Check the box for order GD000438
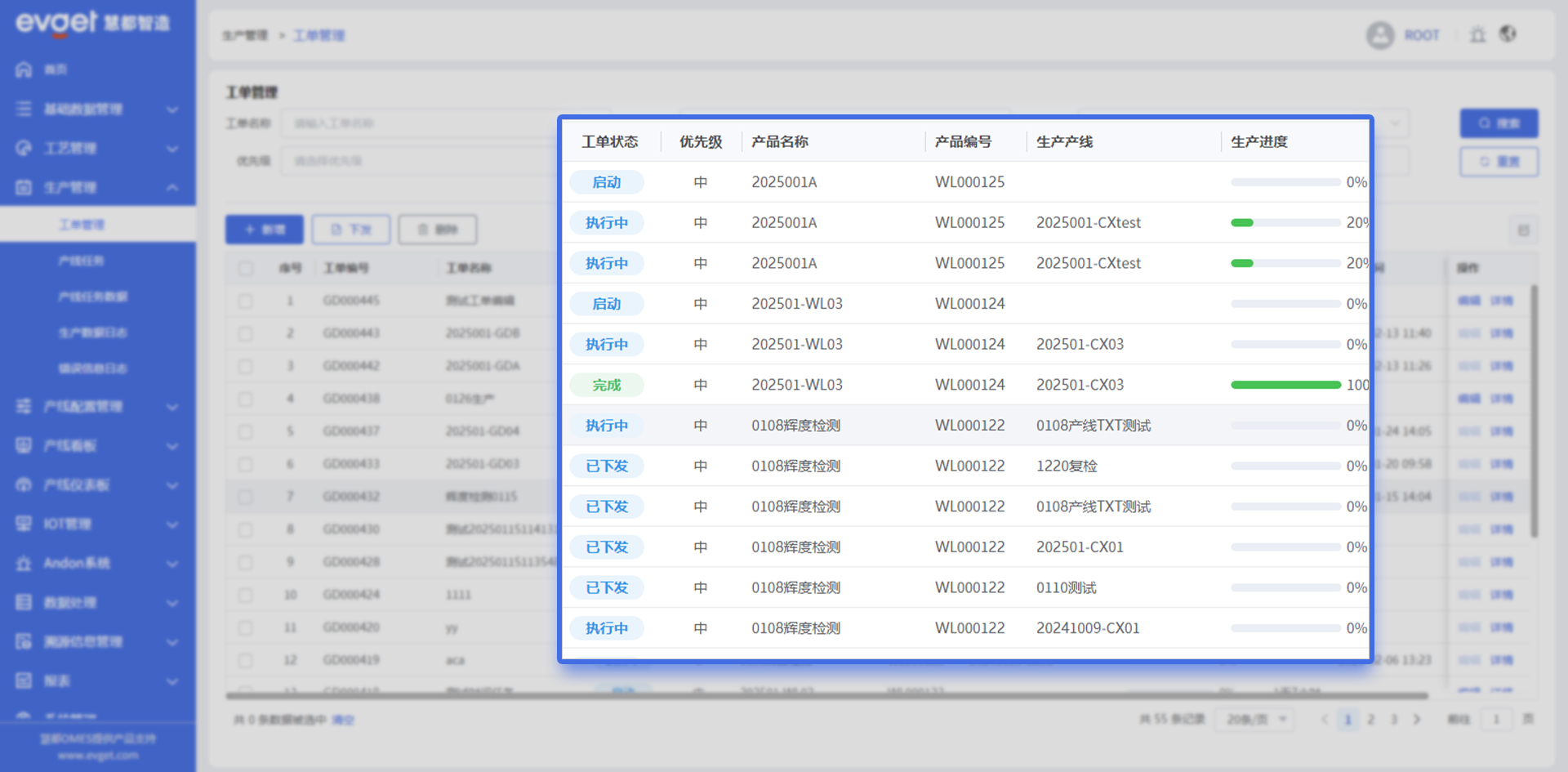 click(x=246, y=399)
